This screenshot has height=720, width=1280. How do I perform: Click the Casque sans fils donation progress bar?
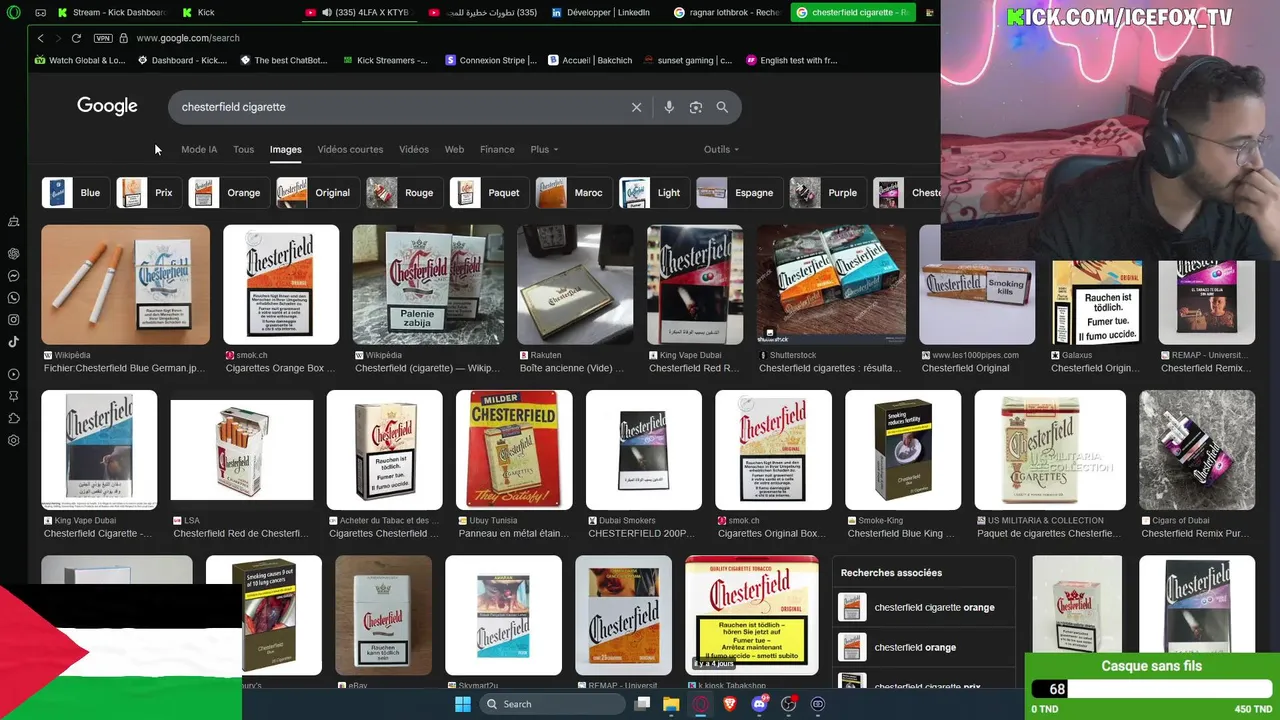click(1152, 689)
